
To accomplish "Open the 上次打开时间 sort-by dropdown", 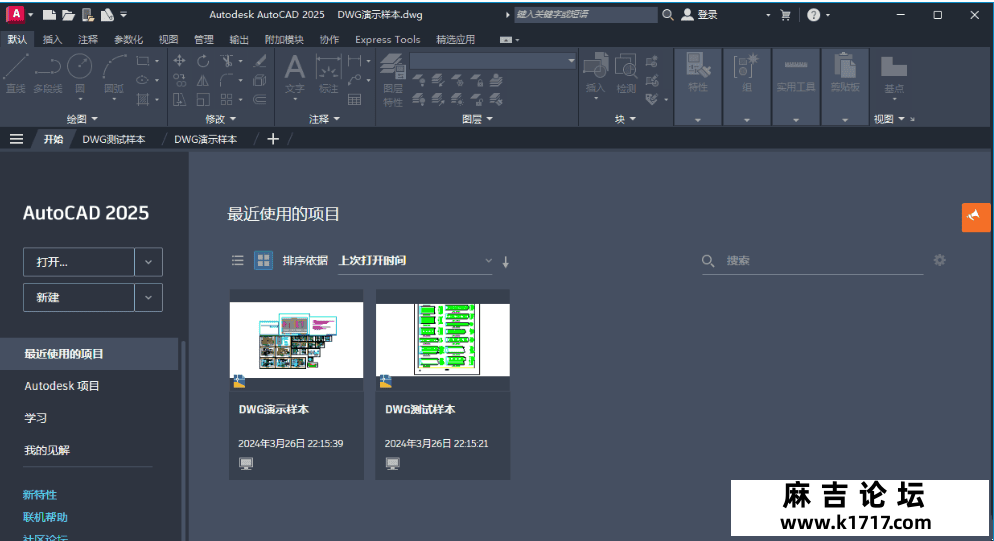I will pos(415,261).
